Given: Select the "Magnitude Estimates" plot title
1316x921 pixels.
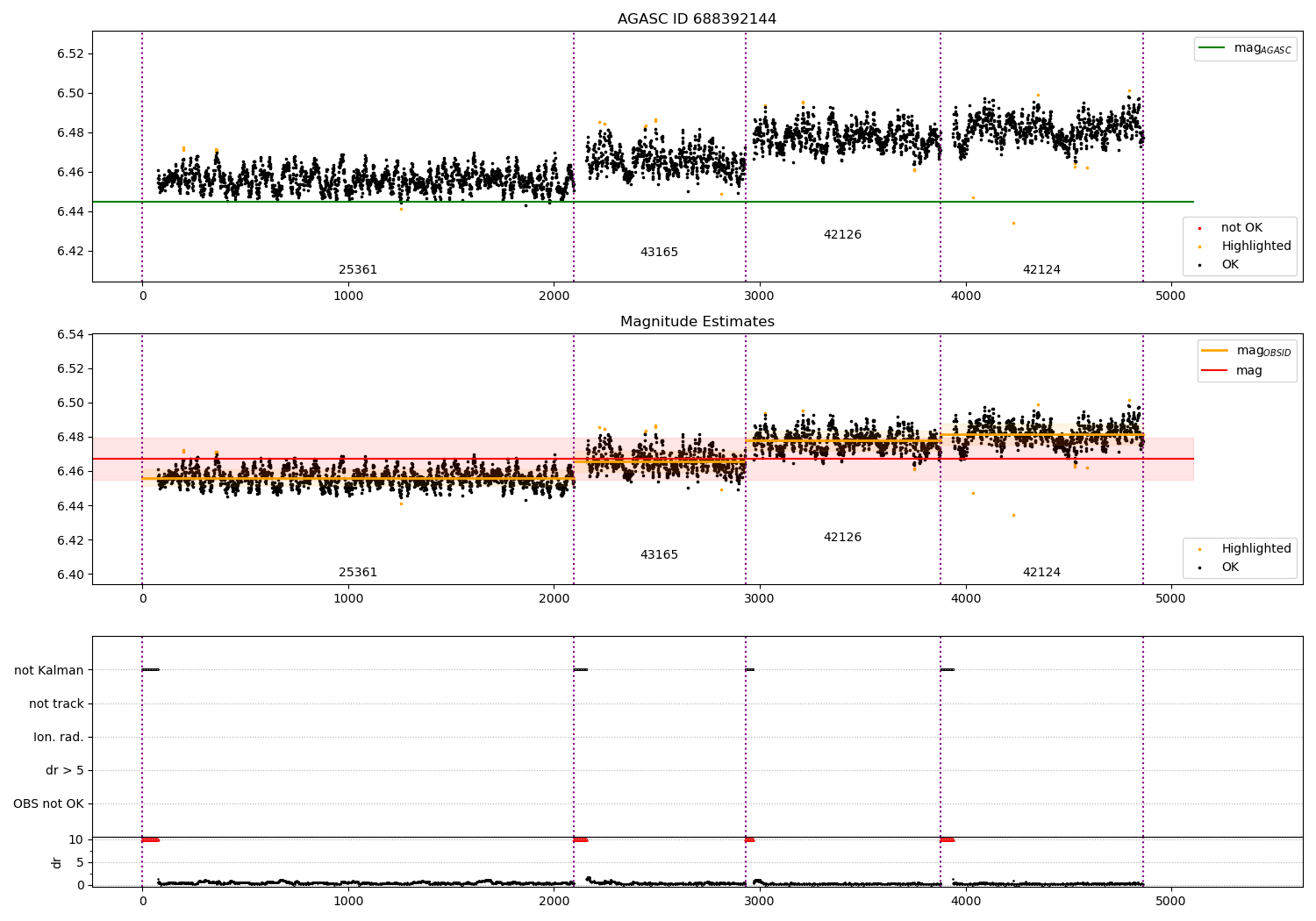Looking at the screenshot, I should tap(697, 322).
